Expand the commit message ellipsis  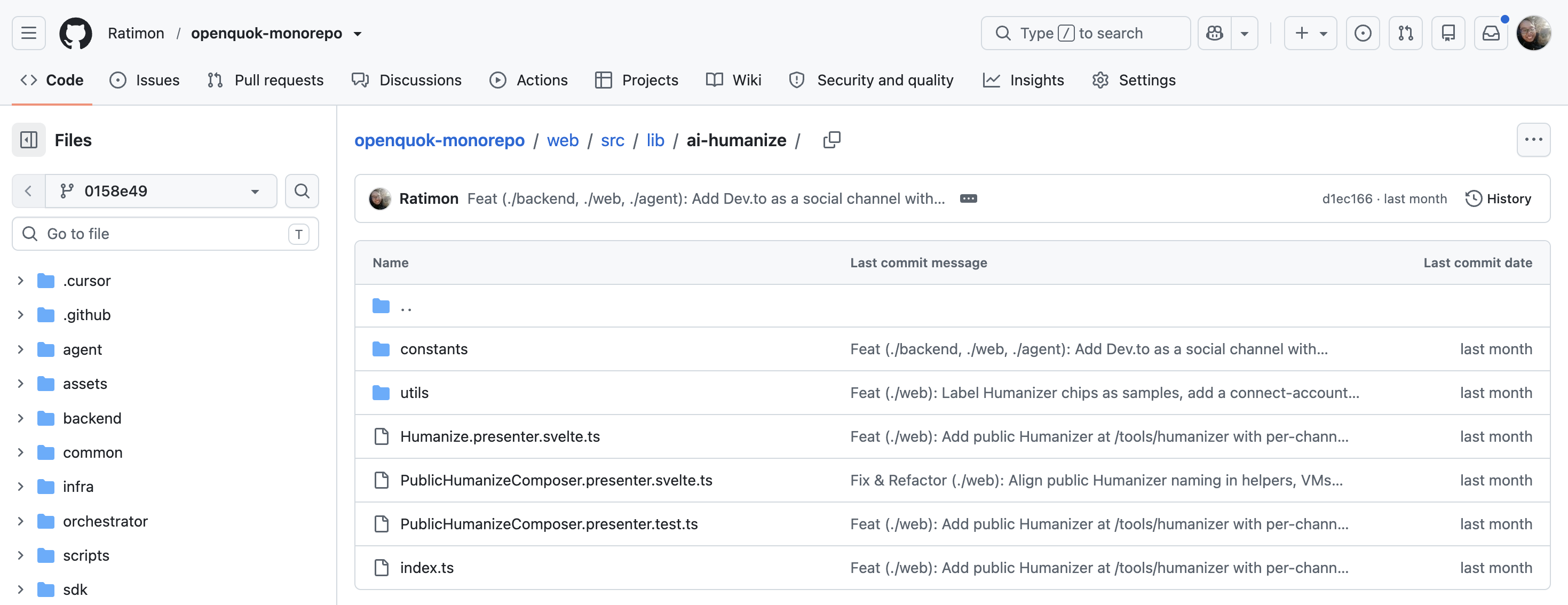click(x=969, y=198)
